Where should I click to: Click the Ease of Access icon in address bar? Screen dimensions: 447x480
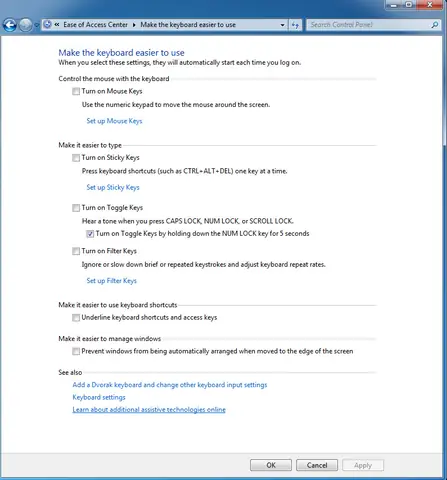(48, 25)
